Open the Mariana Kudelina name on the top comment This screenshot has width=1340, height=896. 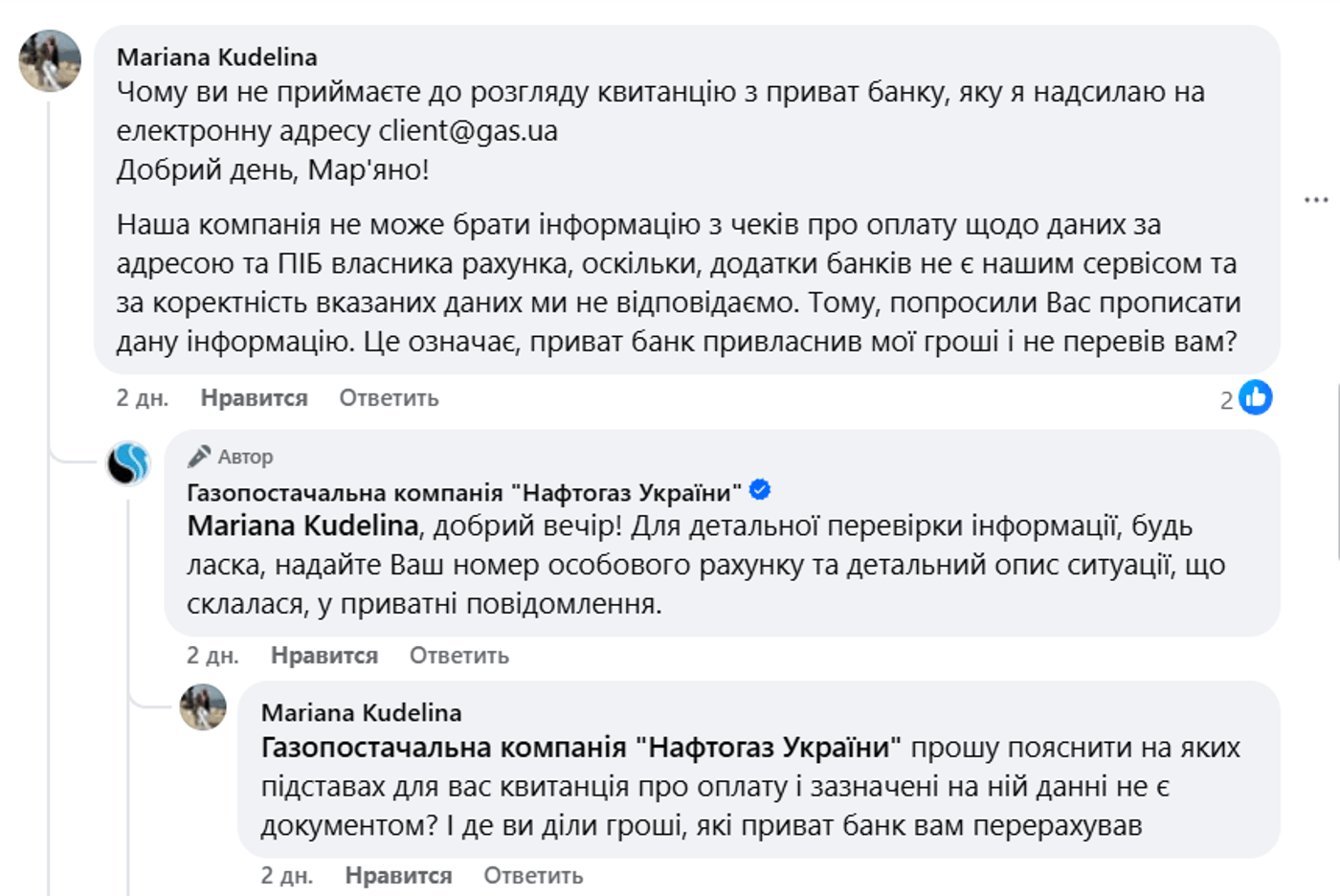[216, 57]
